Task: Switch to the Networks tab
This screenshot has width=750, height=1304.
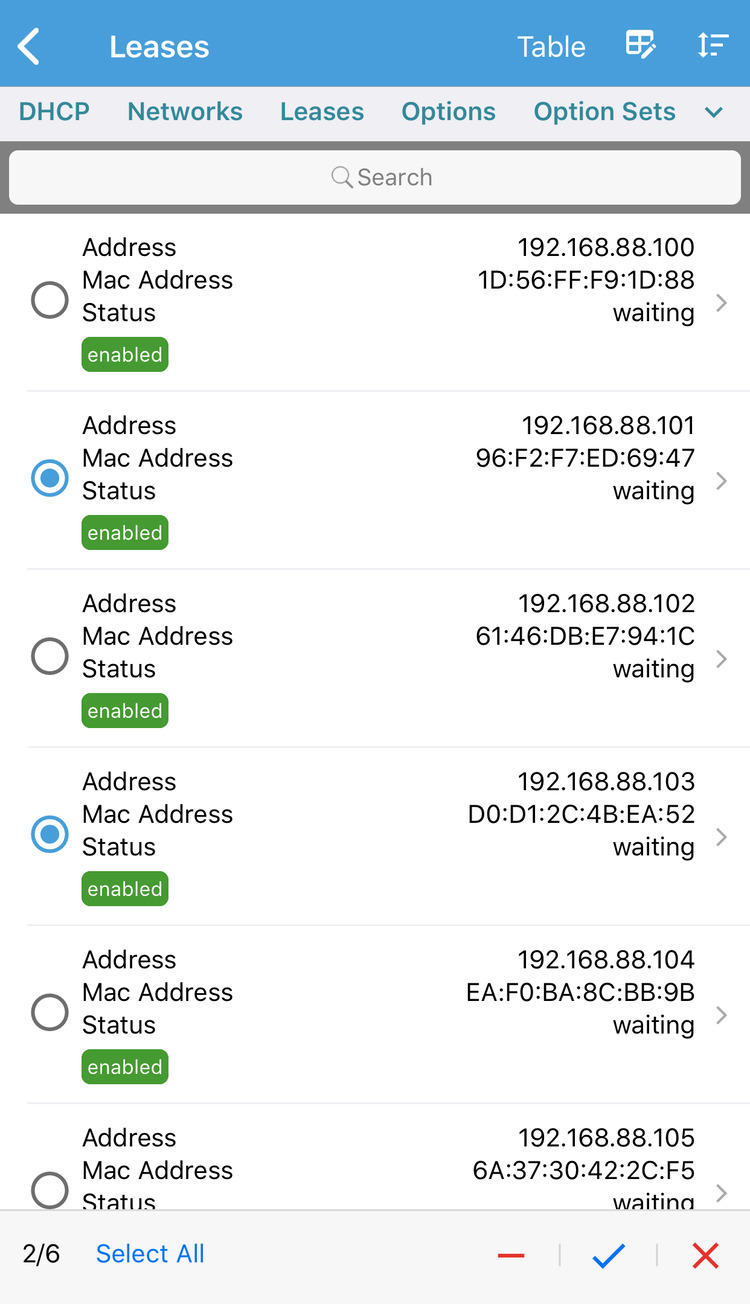Action: point(184,112)
